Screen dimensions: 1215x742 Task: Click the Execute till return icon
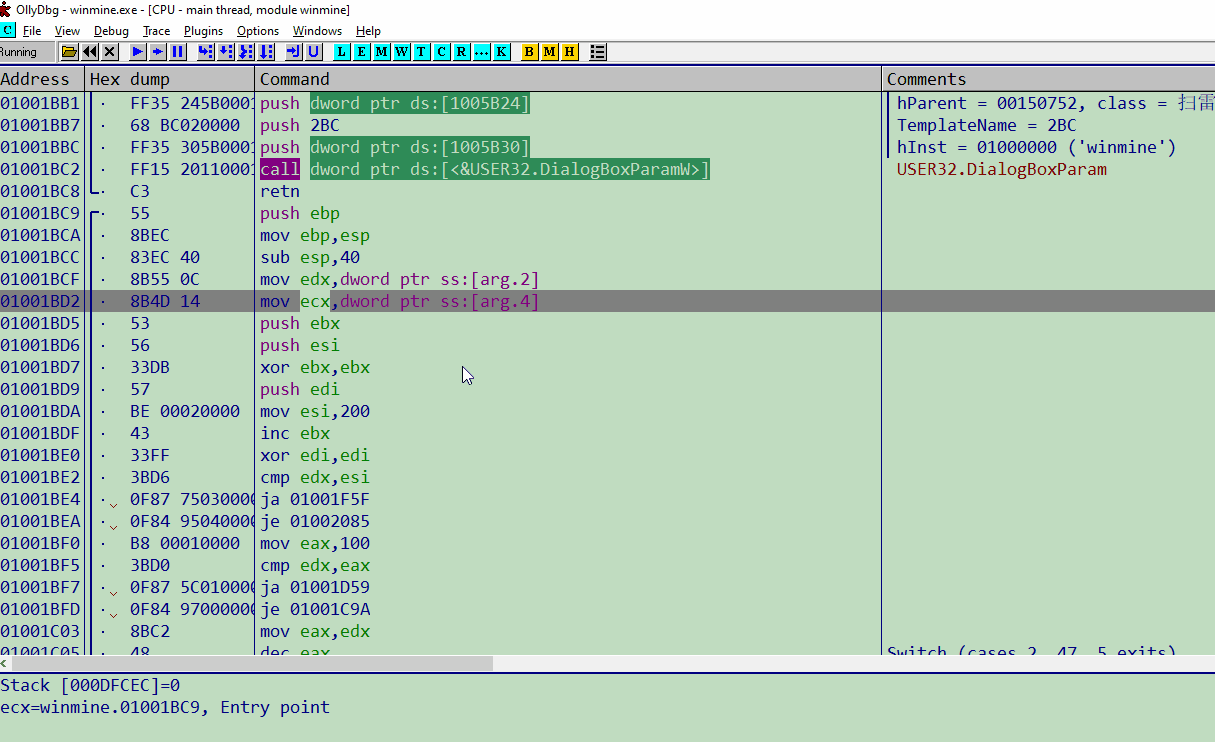(x=293, y=51)
